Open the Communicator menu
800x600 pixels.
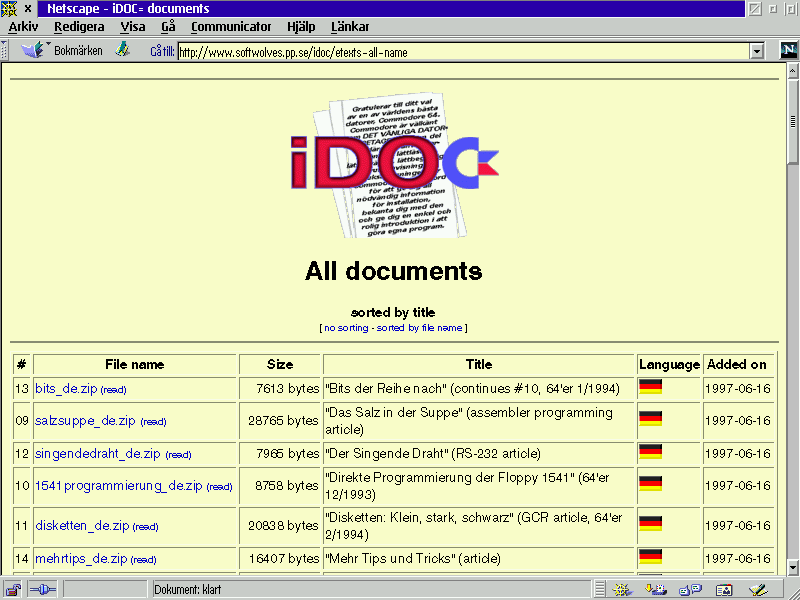(230, 27)
